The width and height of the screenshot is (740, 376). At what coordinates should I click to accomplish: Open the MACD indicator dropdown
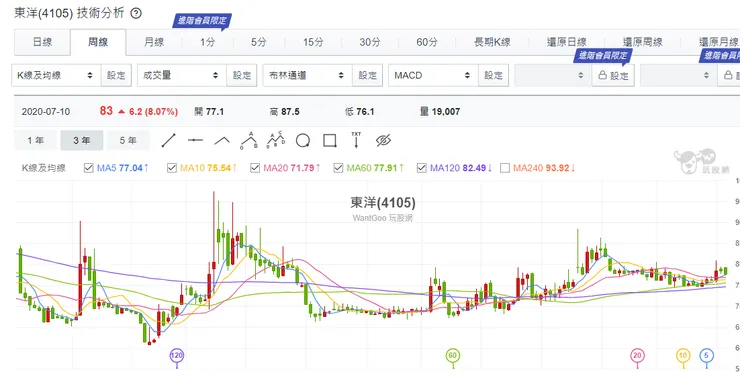pyautogui.click(x=433, y=75)
